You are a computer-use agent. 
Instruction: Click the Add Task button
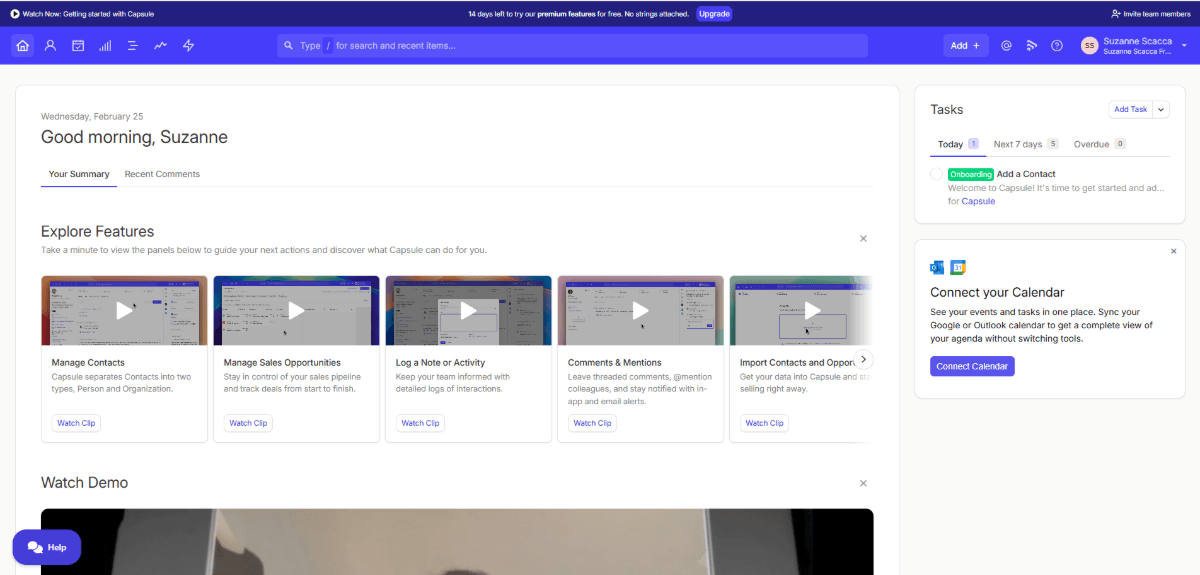[x=1131, y=110]
